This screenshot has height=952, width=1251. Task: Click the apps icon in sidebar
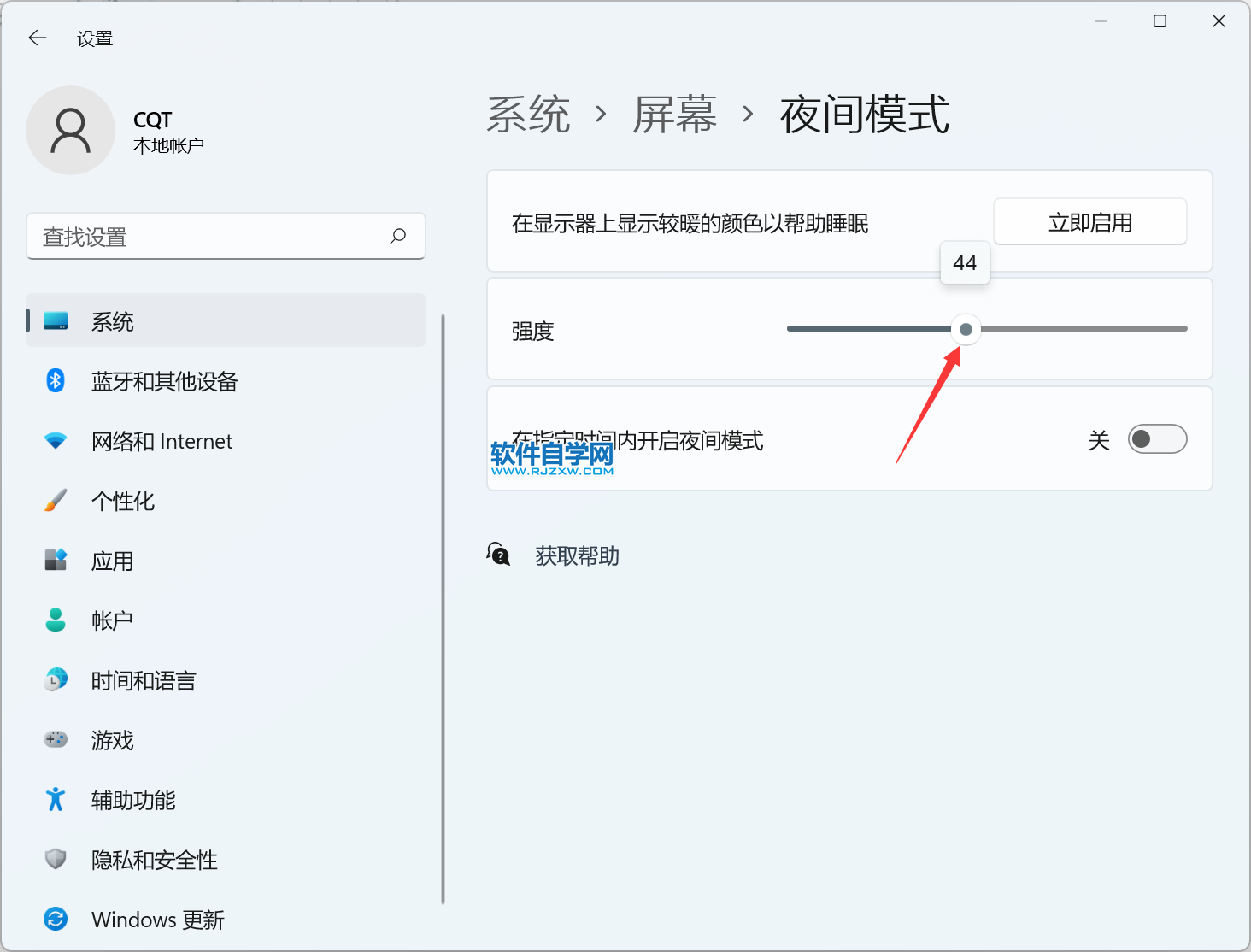click(56, 561)
